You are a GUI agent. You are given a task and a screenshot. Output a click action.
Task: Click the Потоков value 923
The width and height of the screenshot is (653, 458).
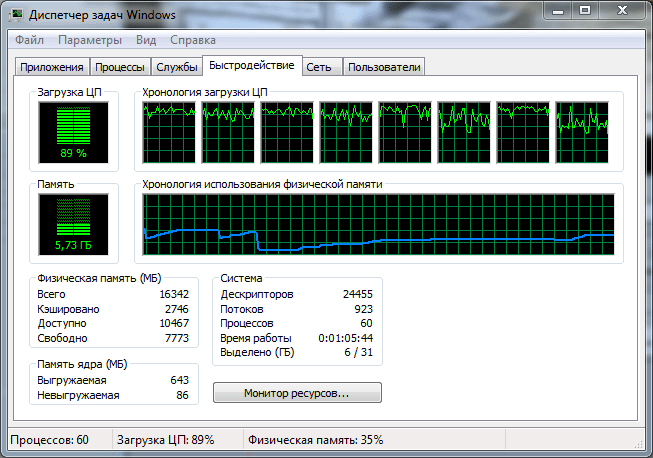[x=364, y=309]
